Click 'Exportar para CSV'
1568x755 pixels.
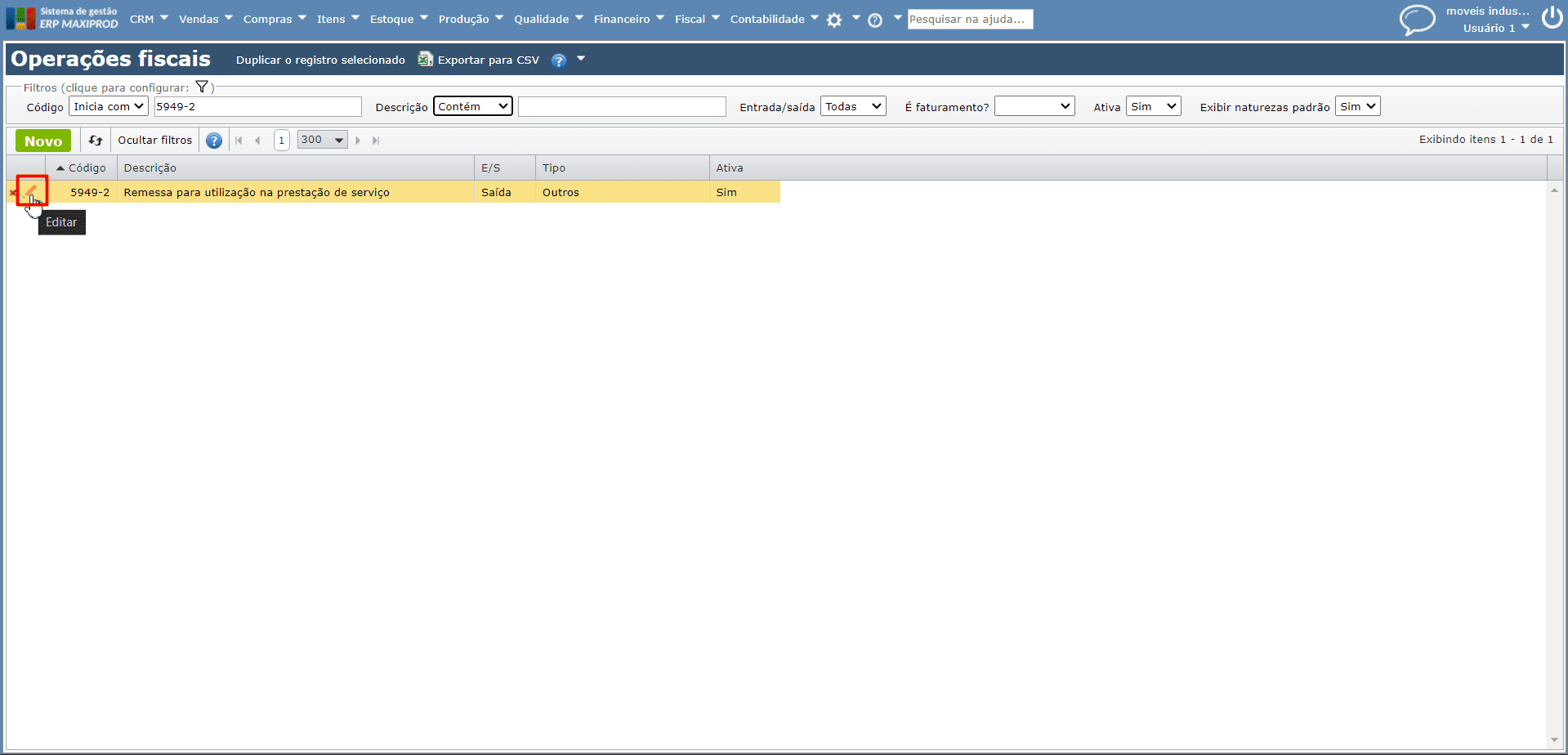pyautogui.click(x=489, y=60)
